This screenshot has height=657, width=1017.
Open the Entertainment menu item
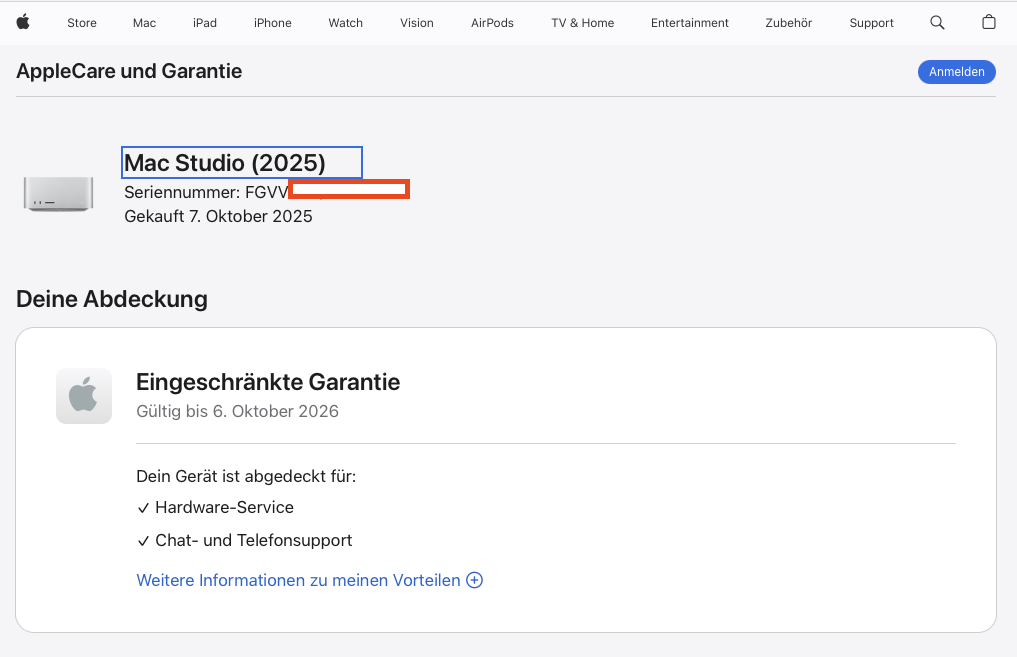coord(689,23)
